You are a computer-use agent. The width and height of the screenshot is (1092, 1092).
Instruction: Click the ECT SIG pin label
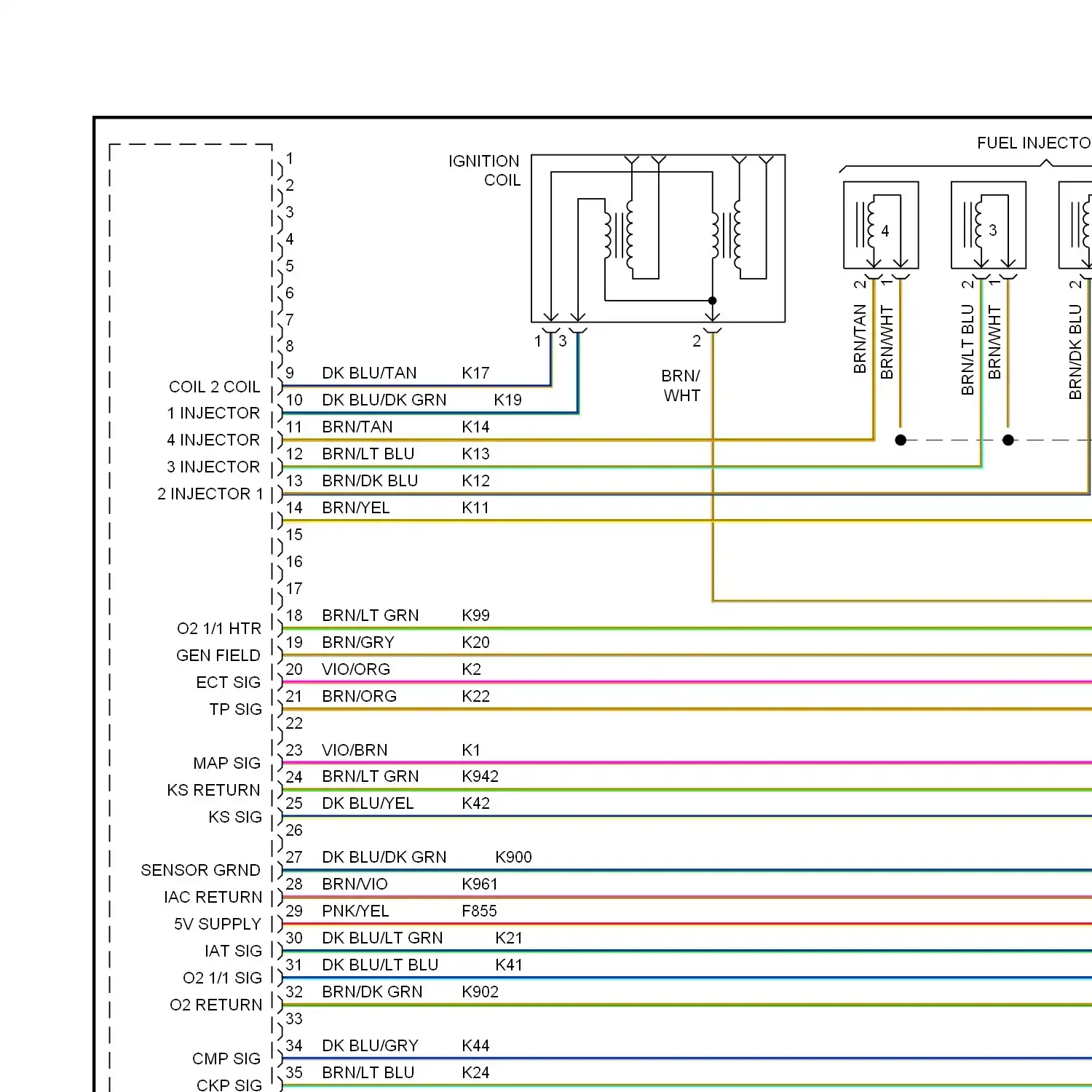[229, 682]
